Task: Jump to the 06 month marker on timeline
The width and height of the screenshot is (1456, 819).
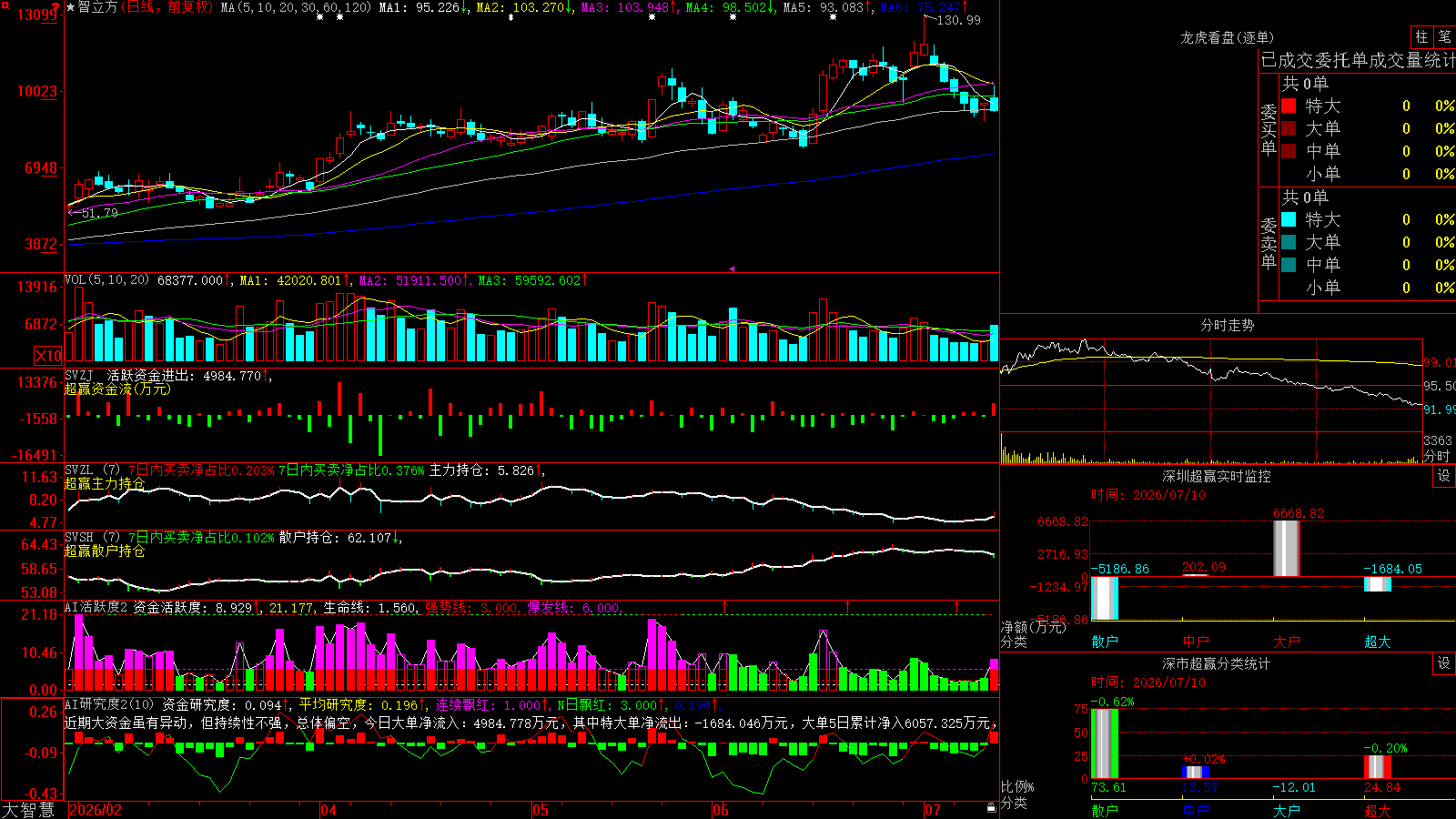Action: point(721,810)
